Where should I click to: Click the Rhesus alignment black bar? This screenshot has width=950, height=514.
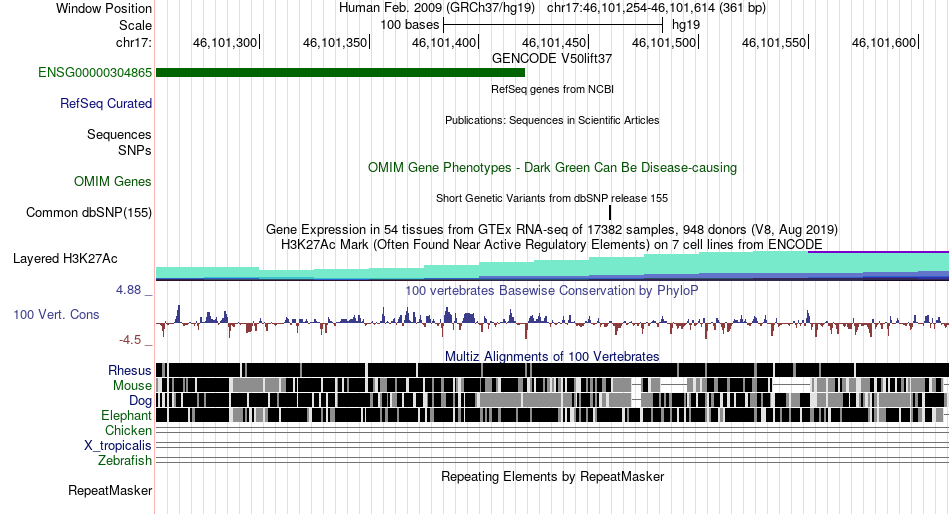[x=553, y=370]
